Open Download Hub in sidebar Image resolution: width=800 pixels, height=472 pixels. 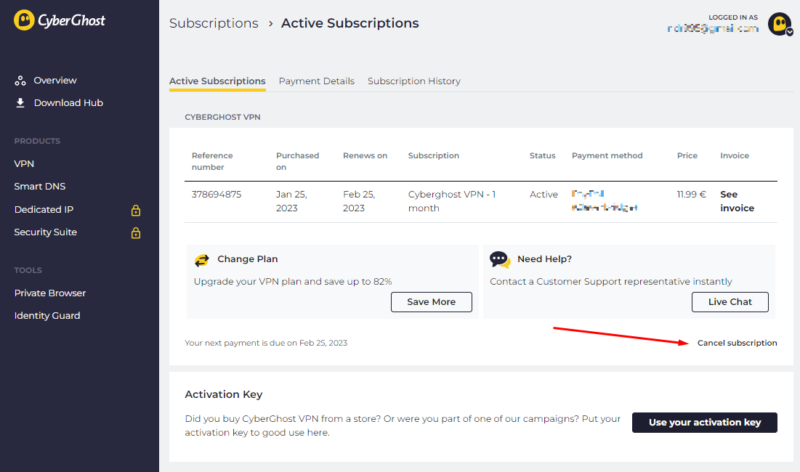[68, 103]
